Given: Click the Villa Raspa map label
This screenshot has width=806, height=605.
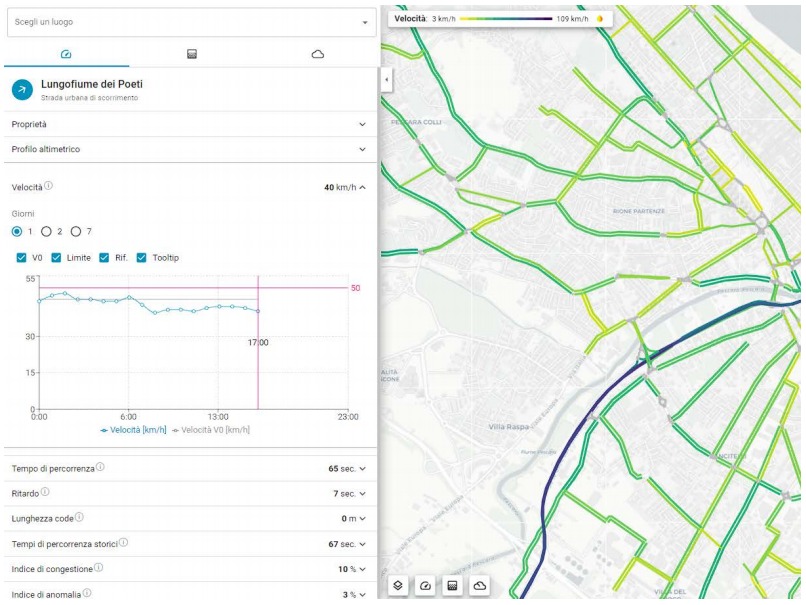Looking at the screenshot, I should pos(508,427).
